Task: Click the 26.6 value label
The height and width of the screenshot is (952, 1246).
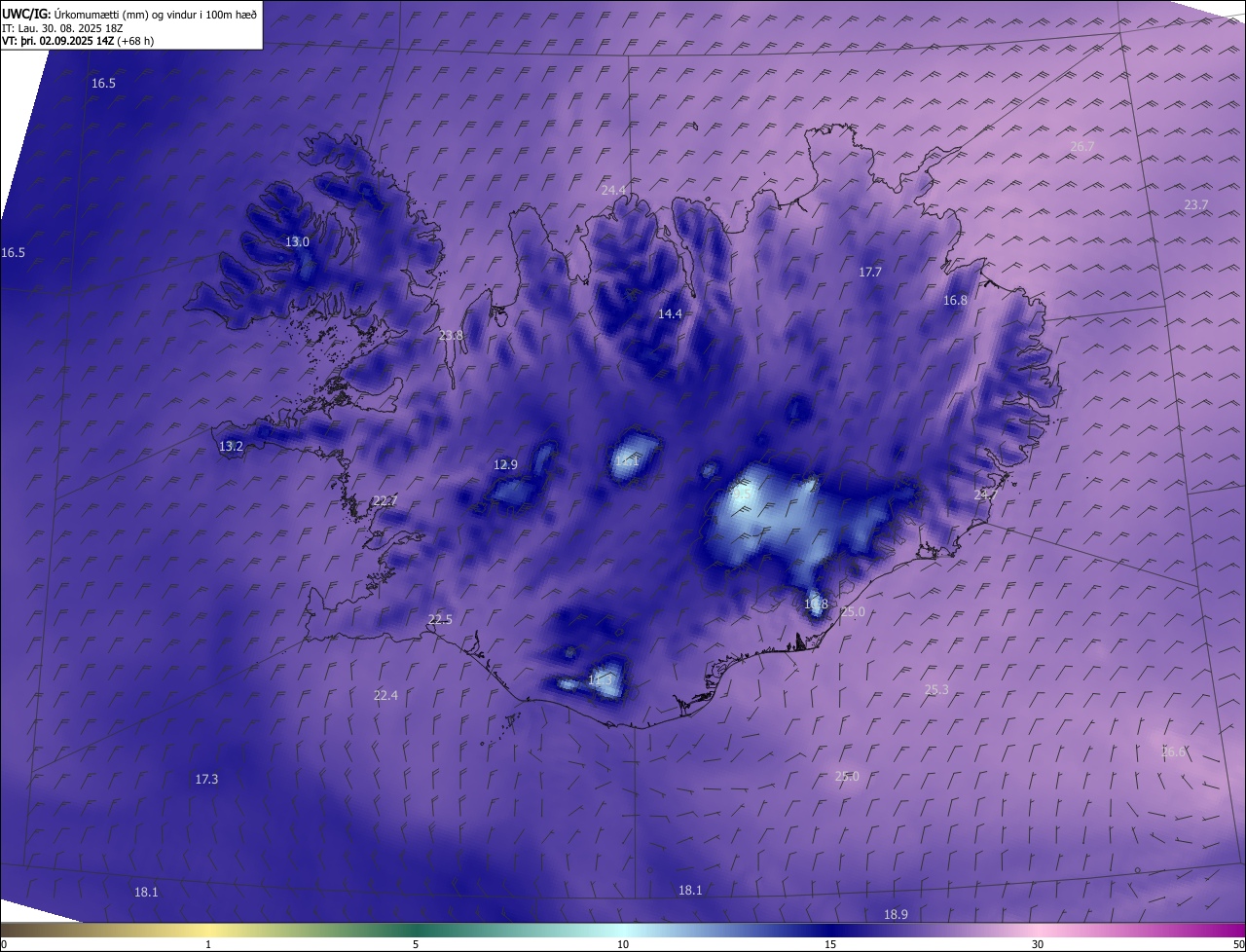Action: [1174, 751]
